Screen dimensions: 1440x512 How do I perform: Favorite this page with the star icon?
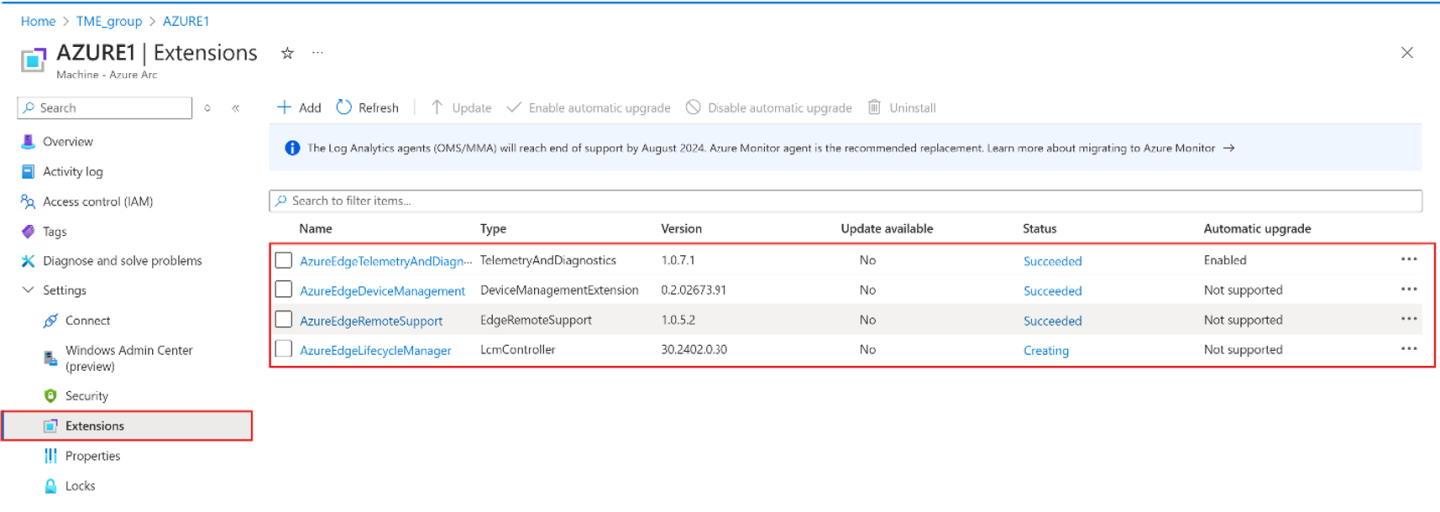tap(287, 54)
